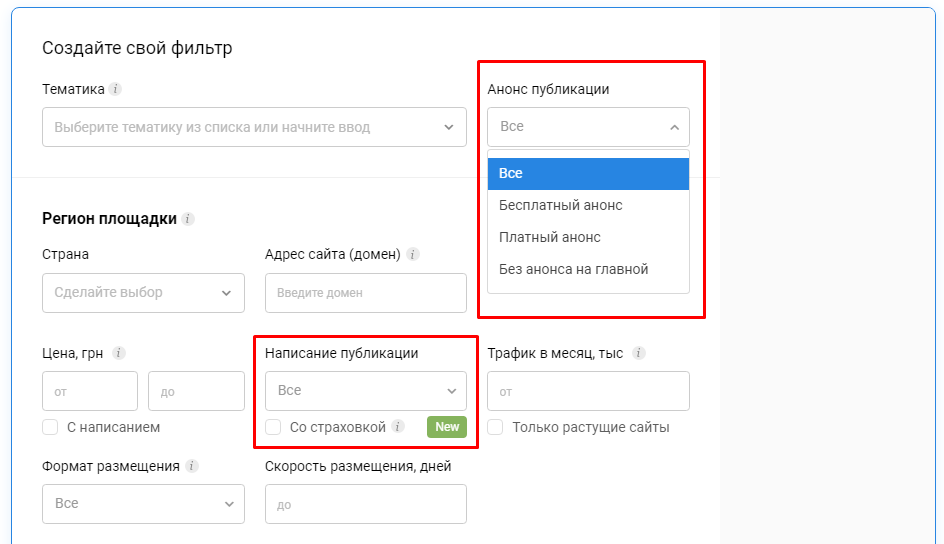Click info icon beside Регион площадки heading

(x=189, y=218)
